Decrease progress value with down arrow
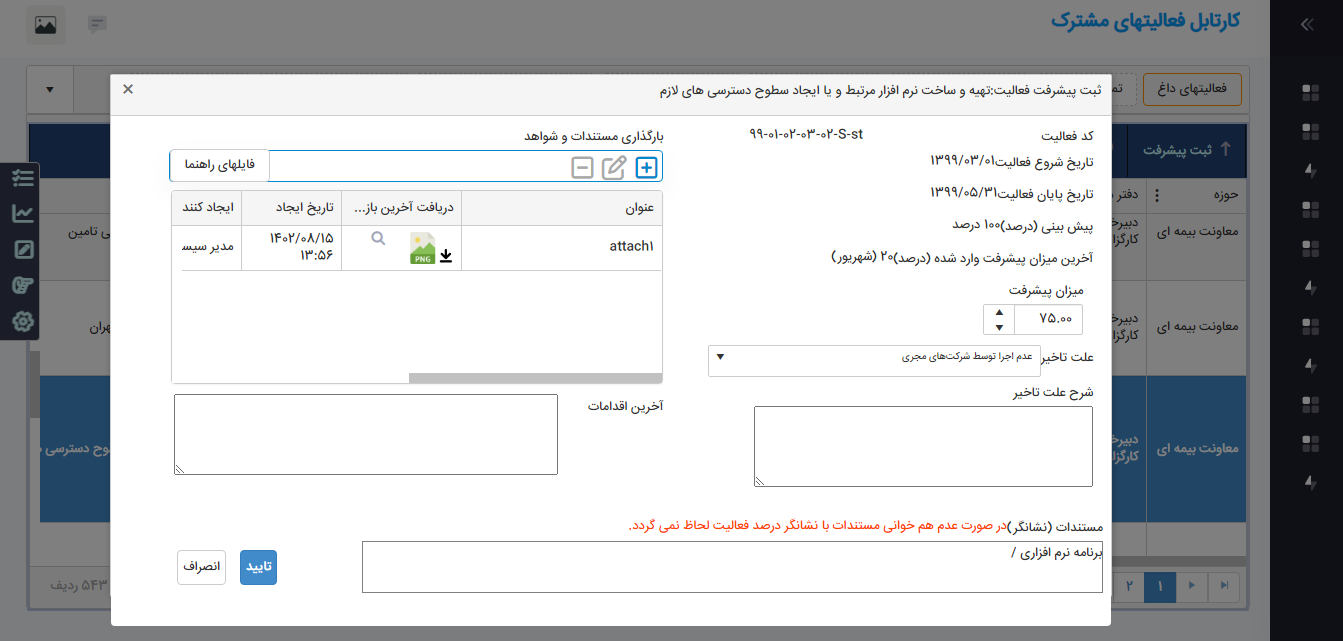The image size is (1343, 641). 999,327
